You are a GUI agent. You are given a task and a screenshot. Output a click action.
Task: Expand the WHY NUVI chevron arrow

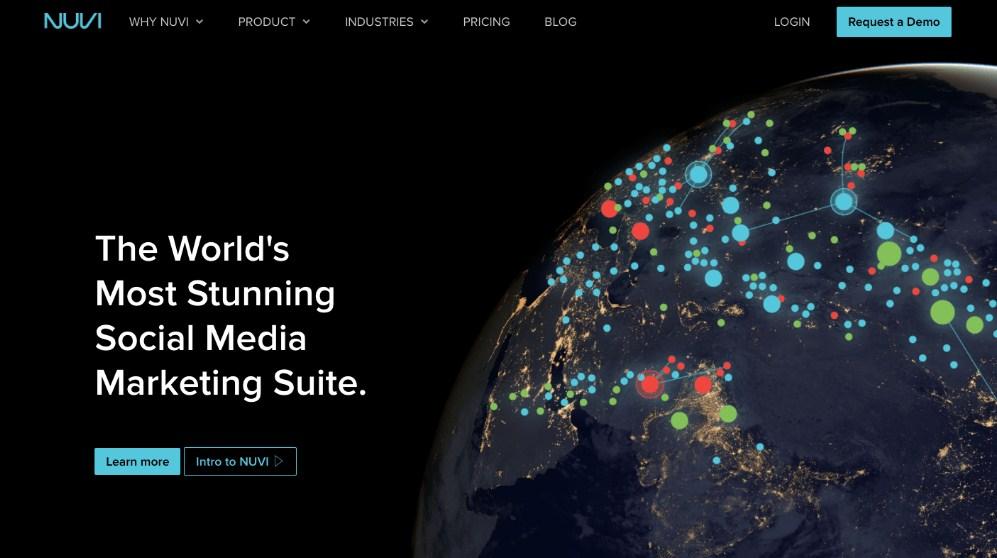pyautogui.click(x=200, y=22)
